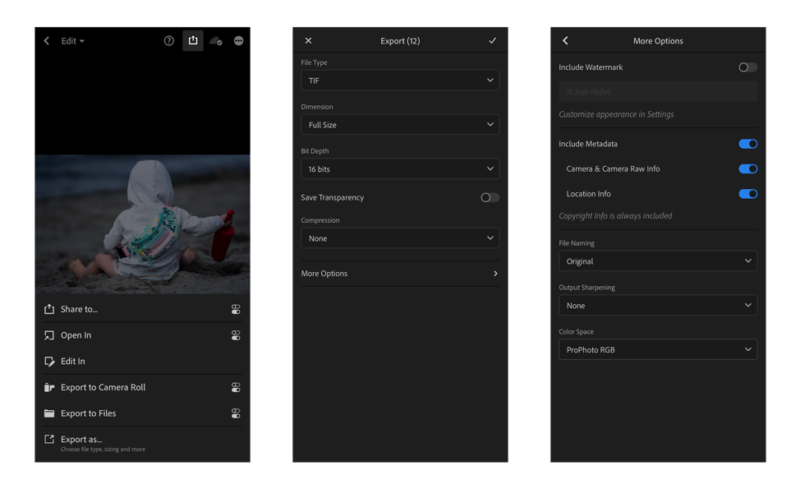
Task: Toggle Save Transparency switch
Action: coord(490,198)
